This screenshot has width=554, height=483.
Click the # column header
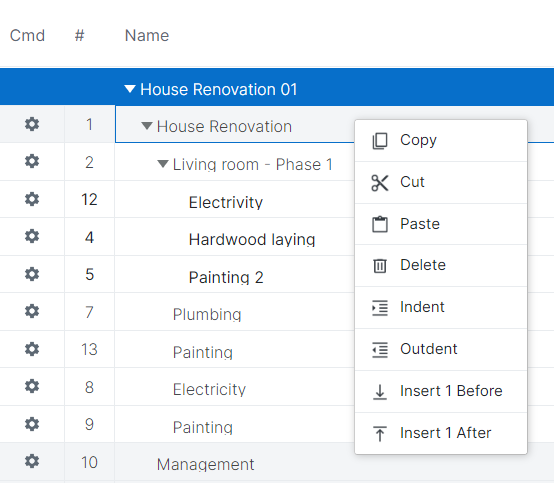click(x=79, y=35)
